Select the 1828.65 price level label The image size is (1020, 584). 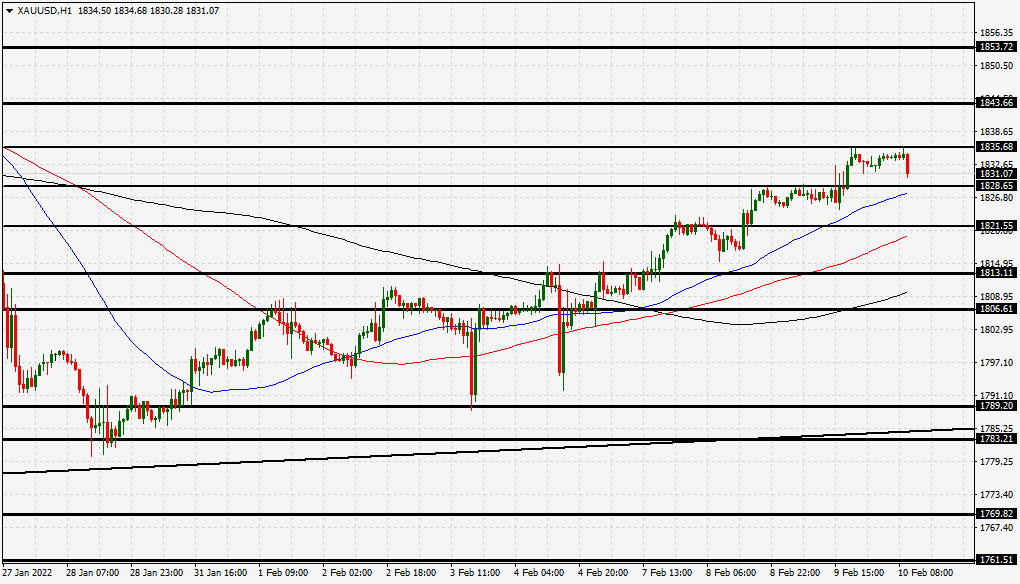(997, 186)
